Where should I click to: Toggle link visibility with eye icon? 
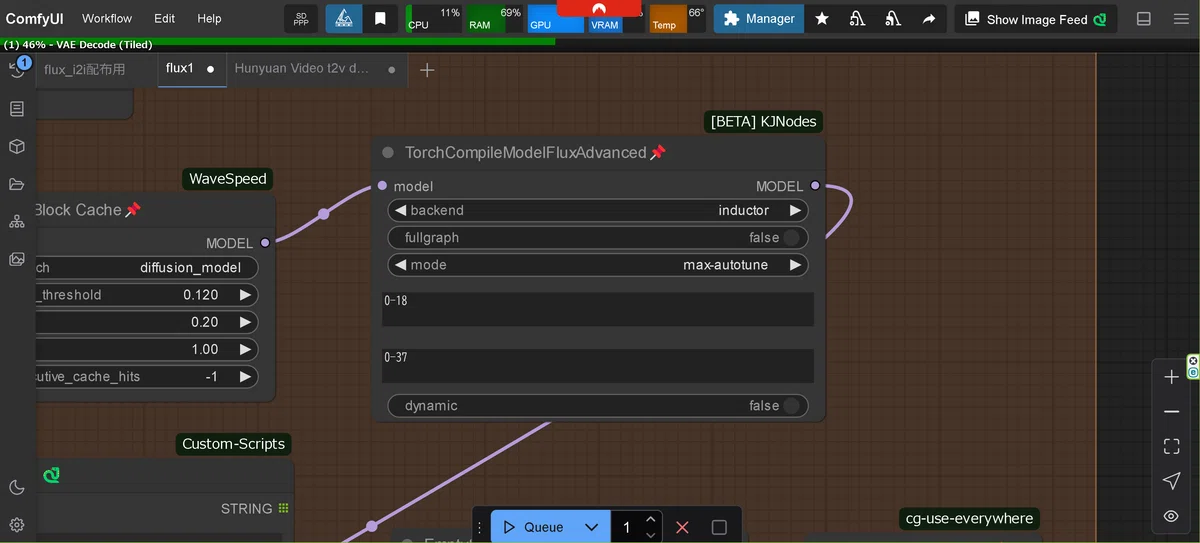[1171, 516]
